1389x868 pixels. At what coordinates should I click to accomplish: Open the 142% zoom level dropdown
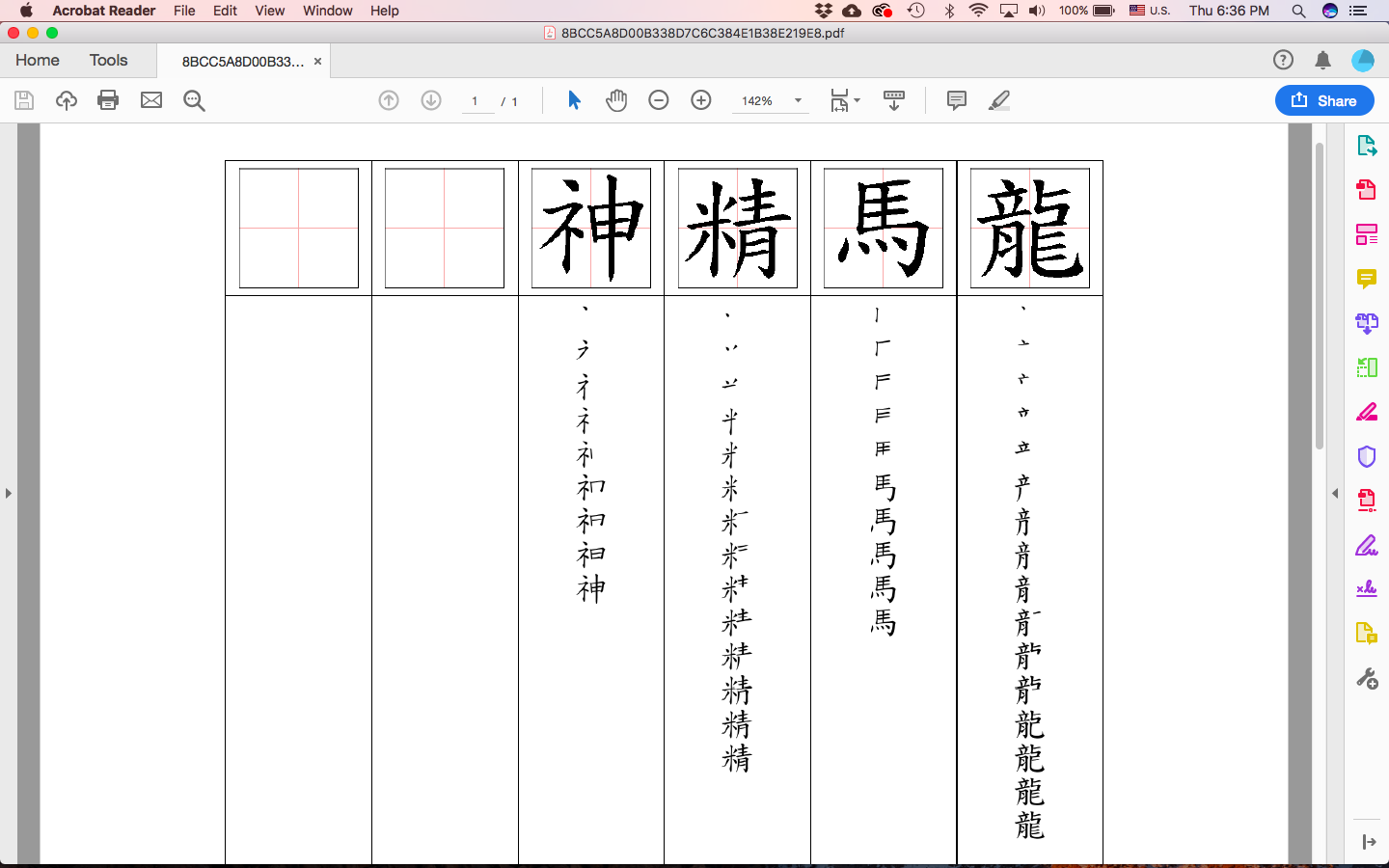pyautogui.click(x=798, y=100)
